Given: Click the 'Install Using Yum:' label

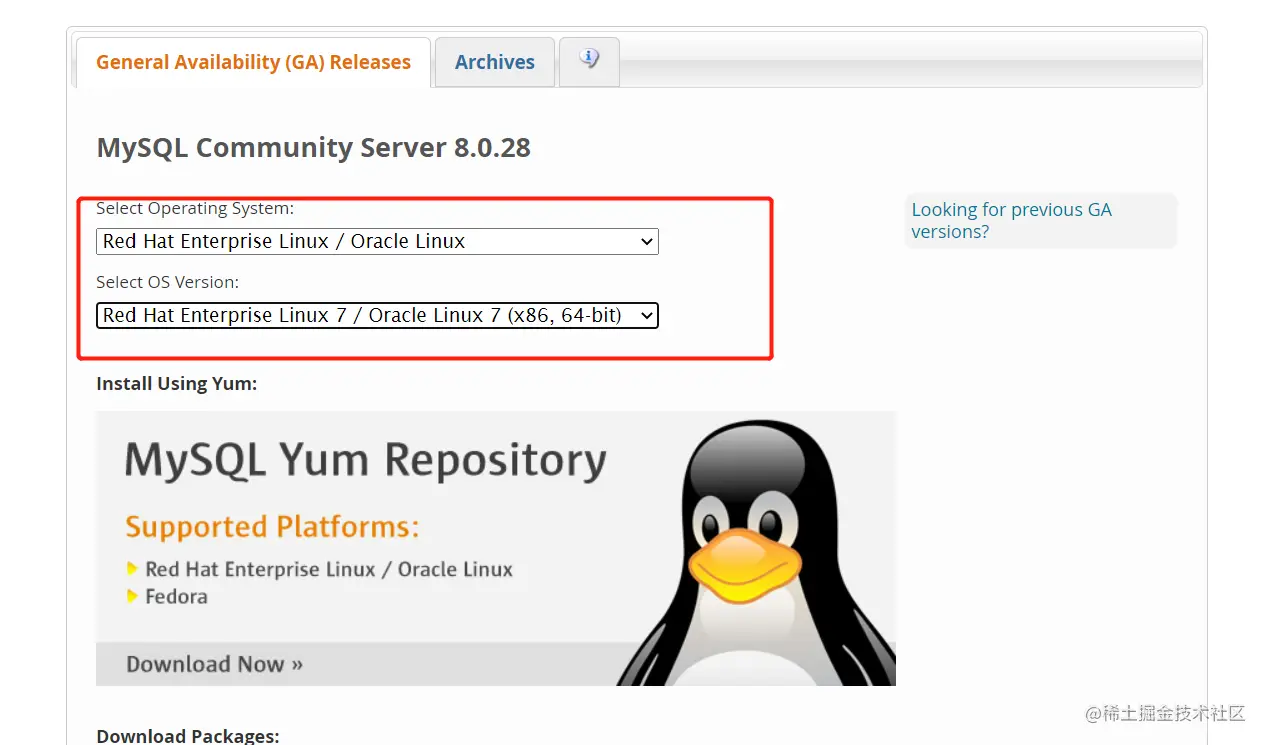Looking at the screenshot, I should click(x=176, y=384).
